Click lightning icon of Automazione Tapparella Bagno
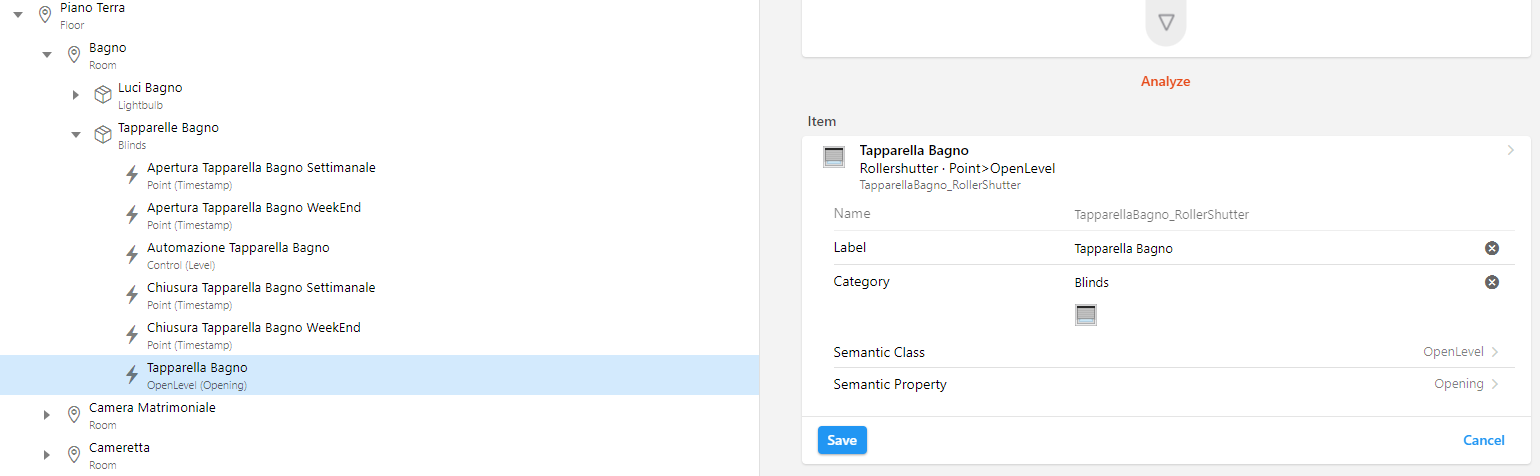Screen dimensions: 1540x476 (131, 254)
